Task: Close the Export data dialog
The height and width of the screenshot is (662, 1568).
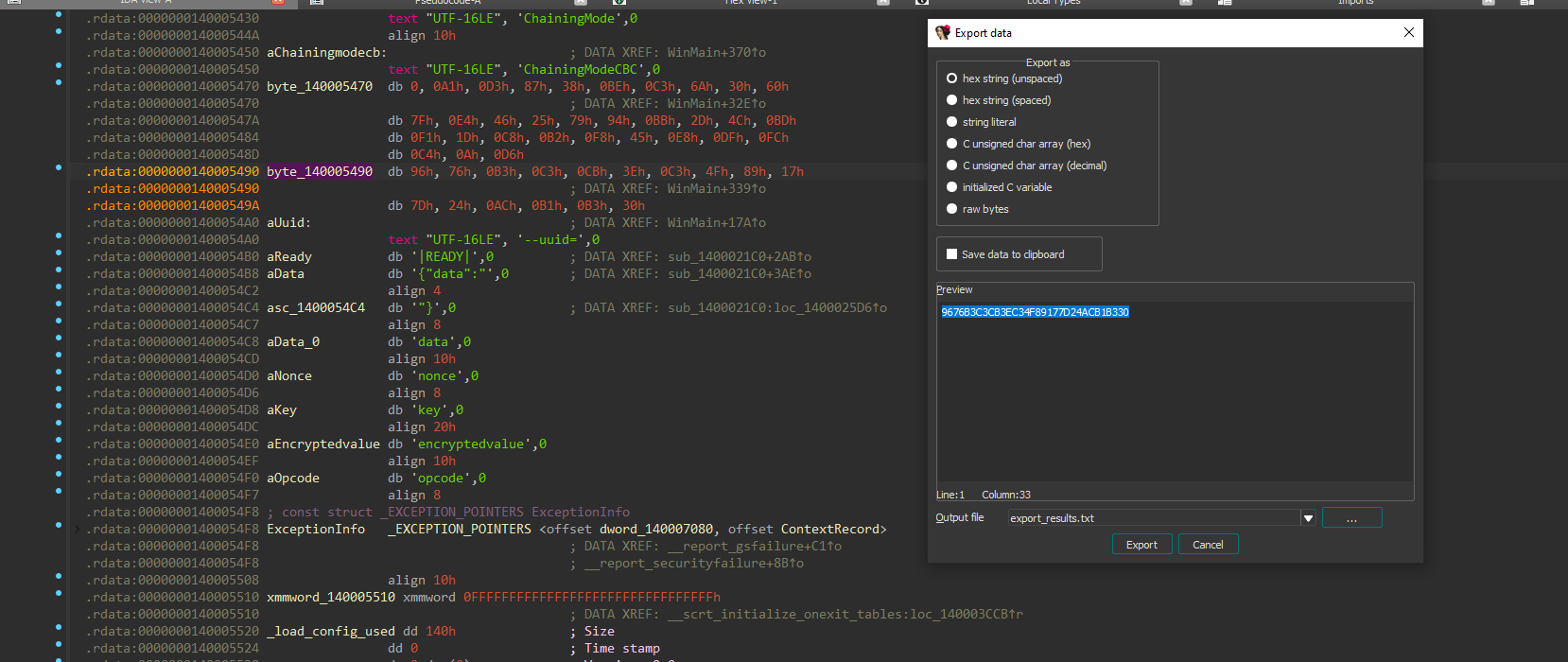Action: (1409, 32)
